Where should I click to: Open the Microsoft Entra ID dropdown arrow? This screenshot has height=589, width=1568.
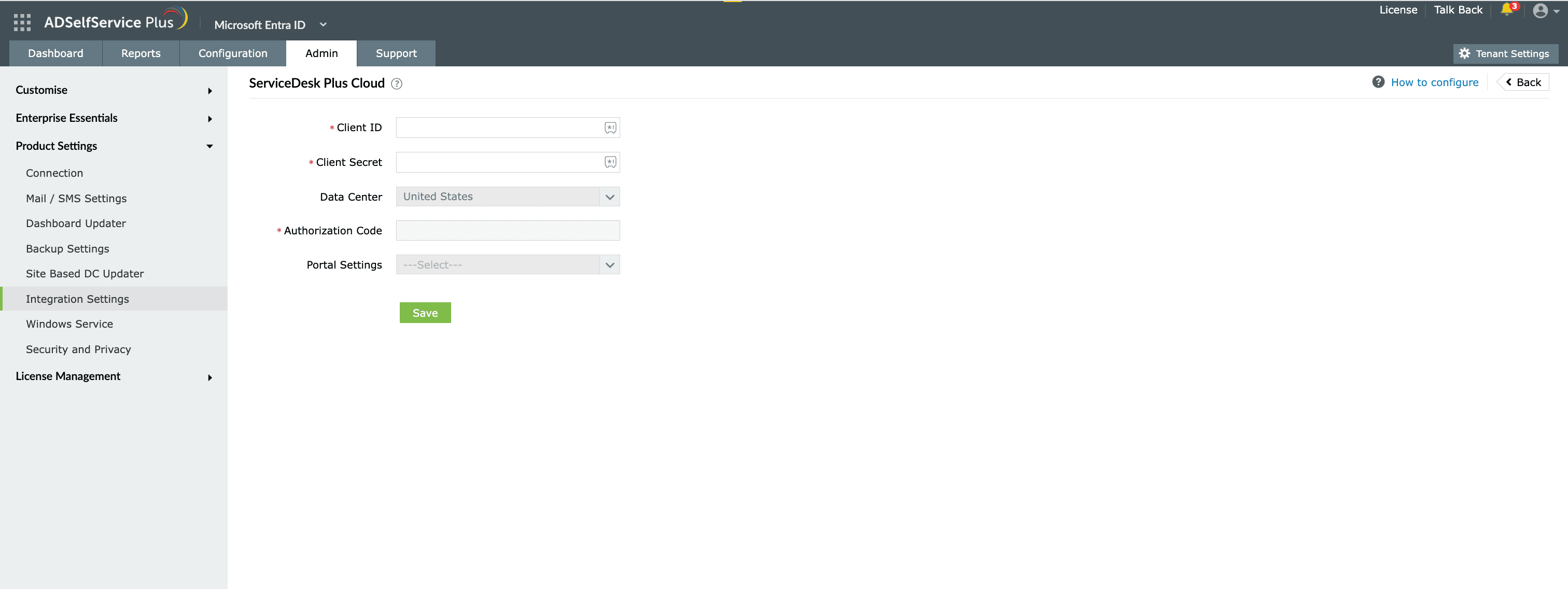click(x=323, y=24)
